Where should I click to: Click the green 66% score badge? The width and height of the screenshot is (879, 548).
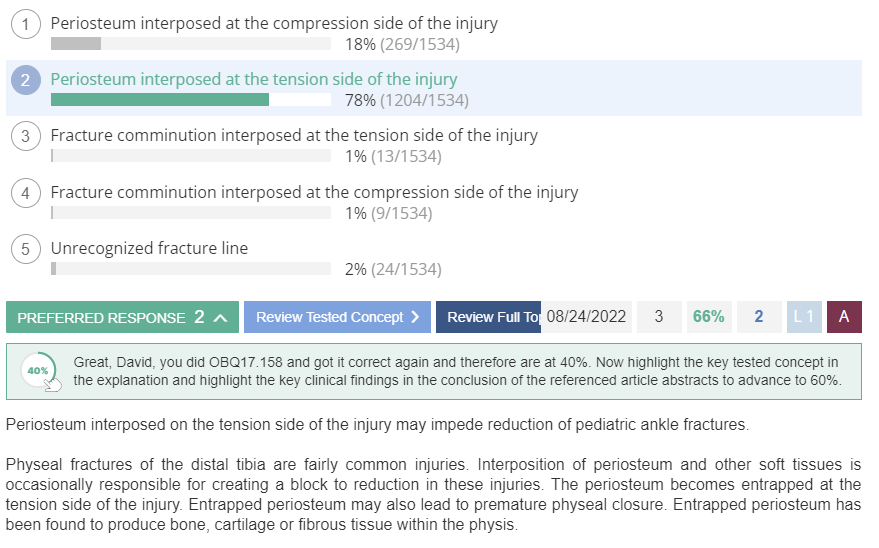[709, 317]
